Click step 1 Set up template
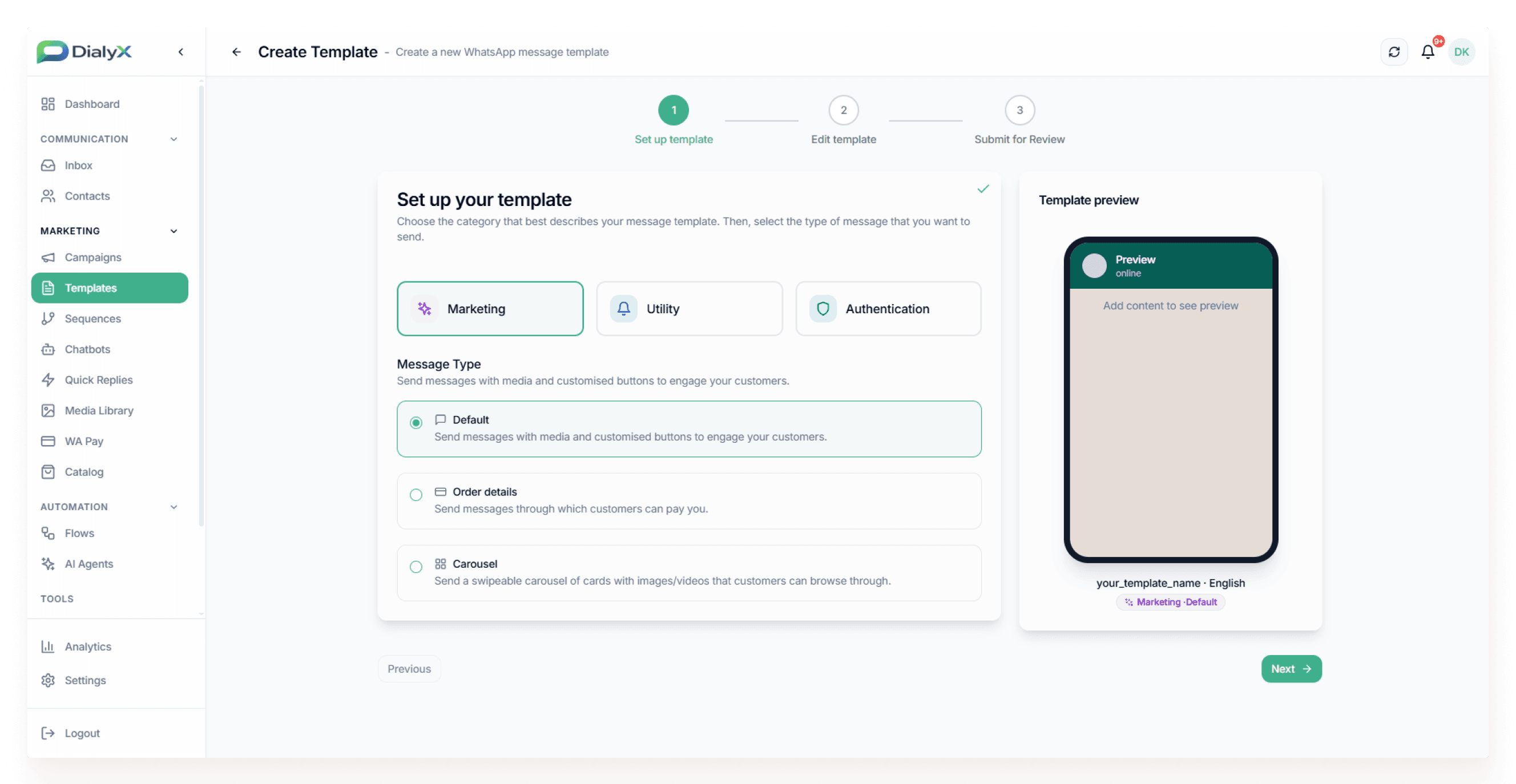Screen dimensions: 1516x784 [x=674, y=110]
